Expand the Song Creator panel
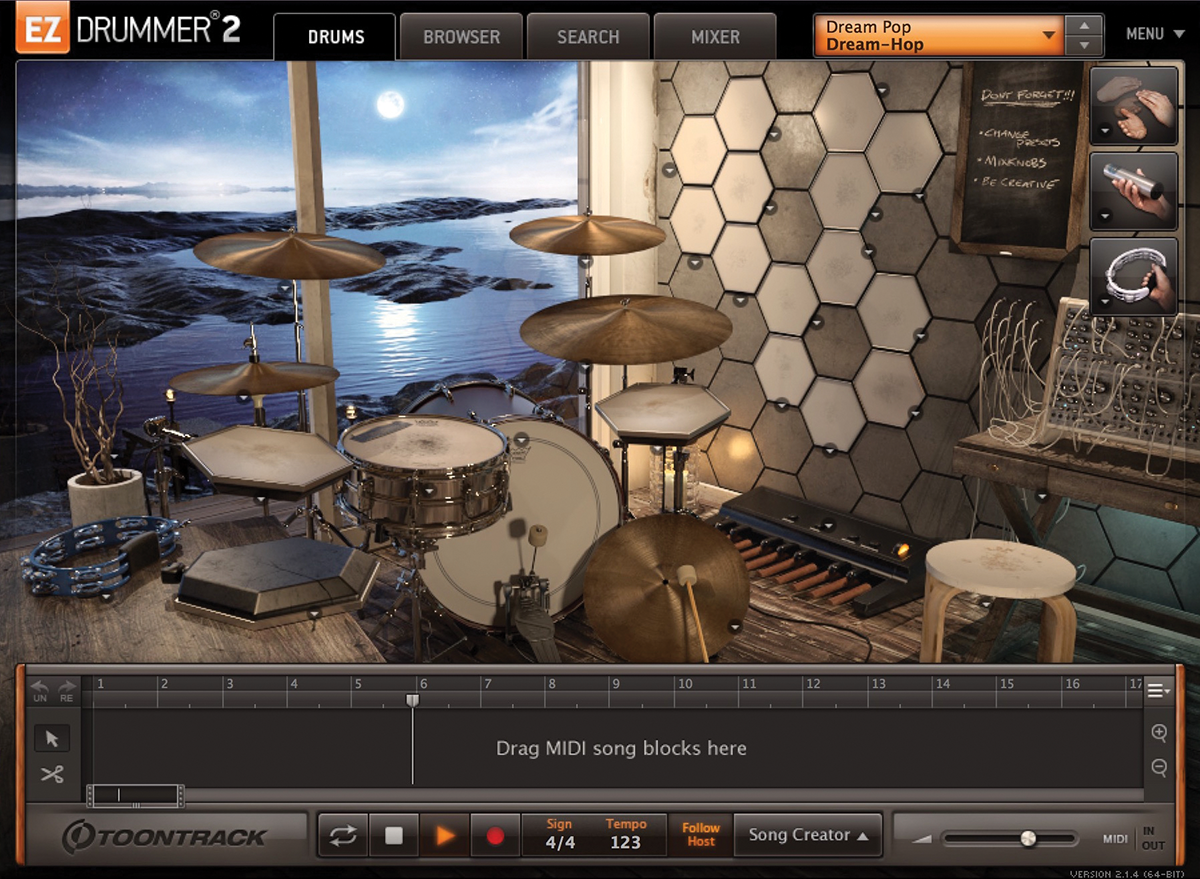This screenshot has height=879, width=1200. coord(808,835)
